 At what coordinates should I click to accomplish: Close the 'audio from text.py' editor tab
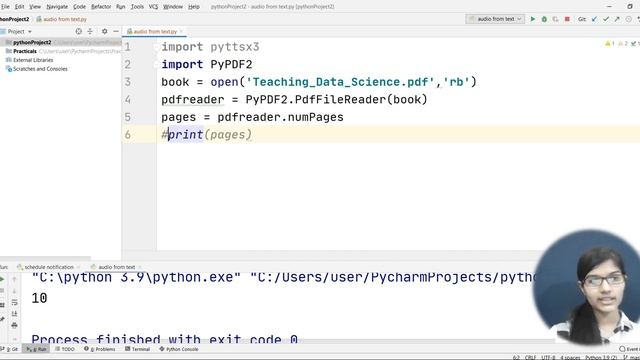coord(181,31)
